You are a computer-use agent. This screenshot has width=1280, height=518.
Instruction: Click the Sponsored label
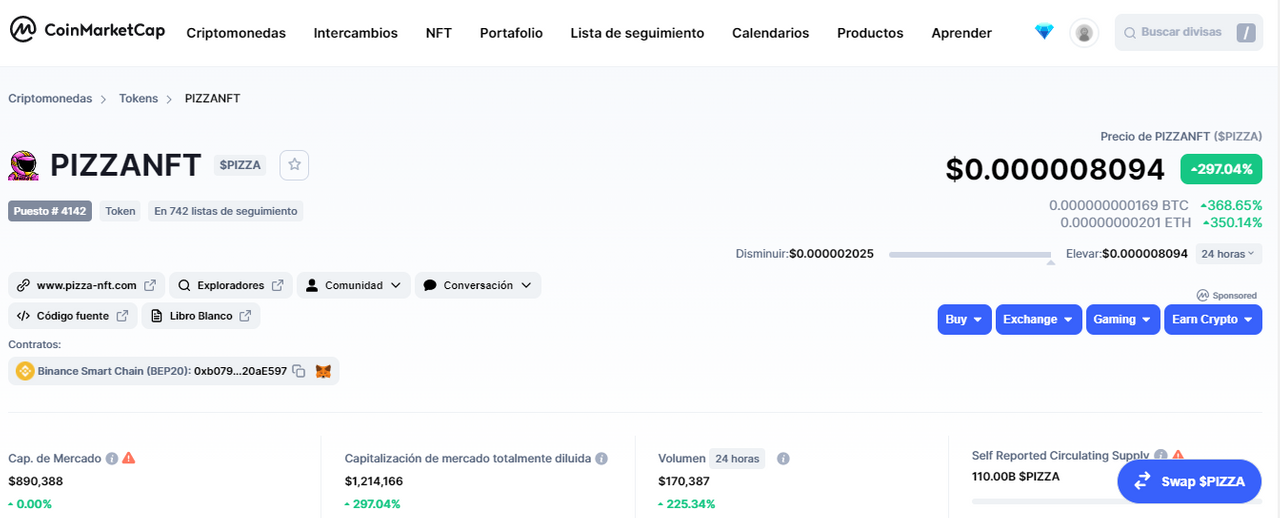pyautogui.click(x=1227, y=295)
